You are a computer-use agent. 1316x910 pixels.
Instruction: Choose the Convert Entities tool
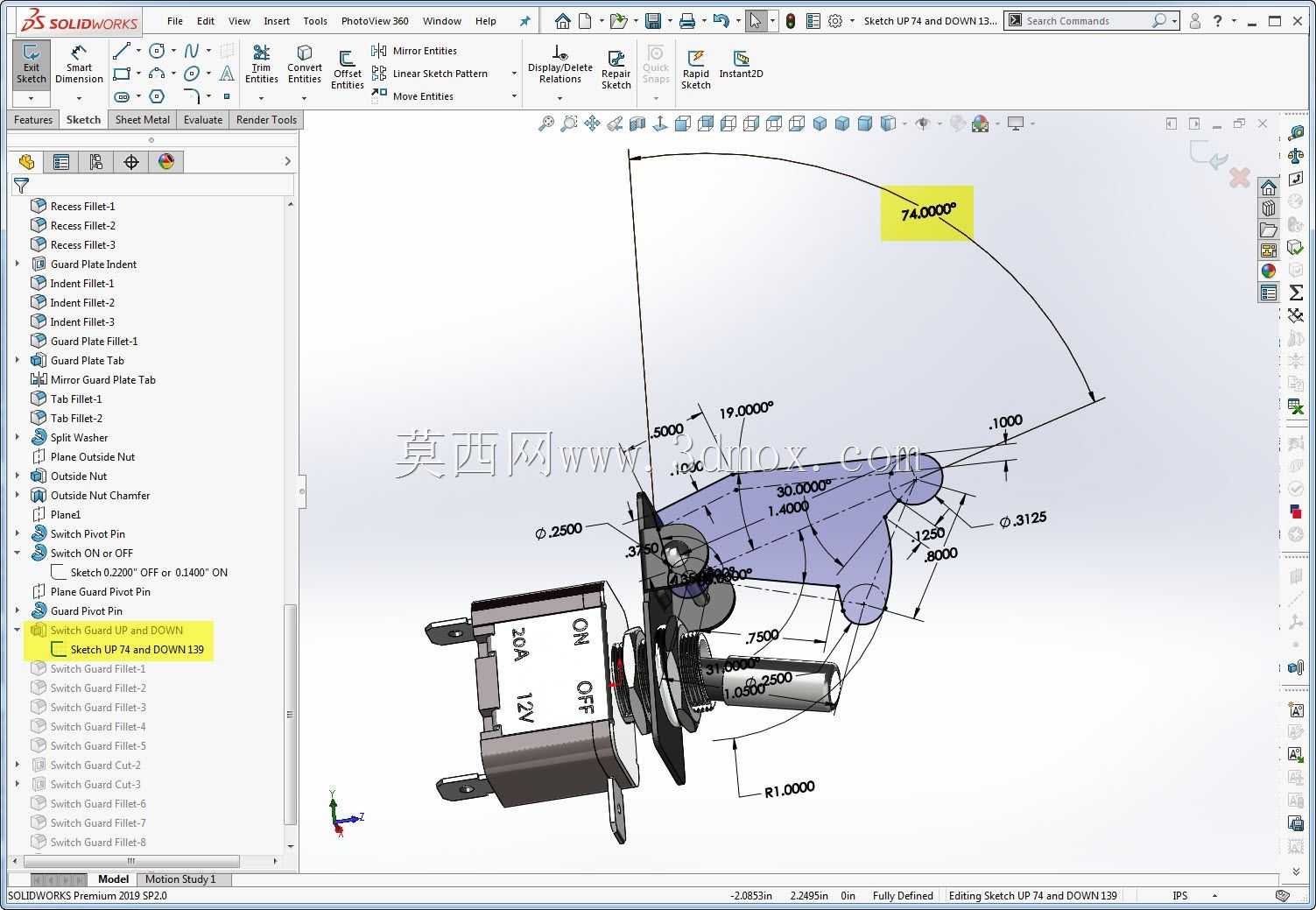(x=305, y=65)
